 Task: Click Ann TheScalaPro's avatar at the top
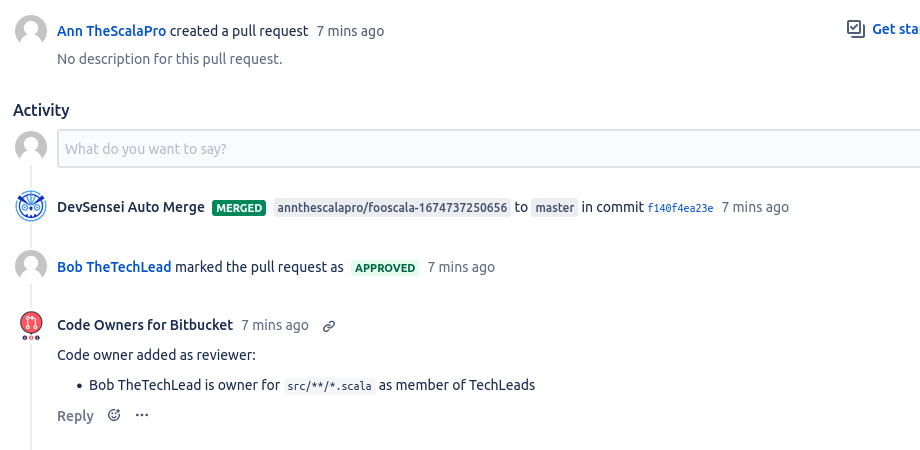click(x=31, y=31)
